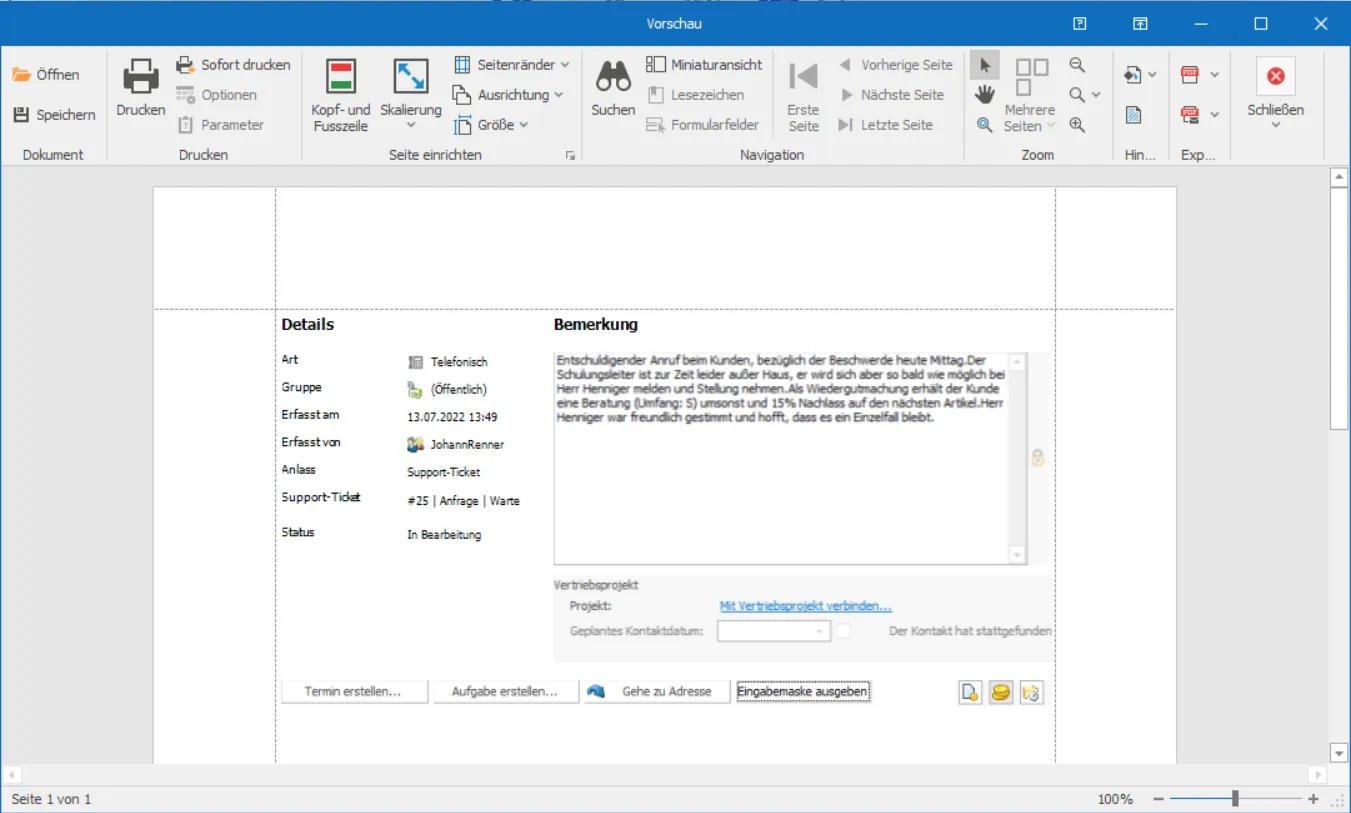Open ribbon display options in title bar
Image resolution: width=1351 pixels, height=813 pixels.
point(1140,24)
